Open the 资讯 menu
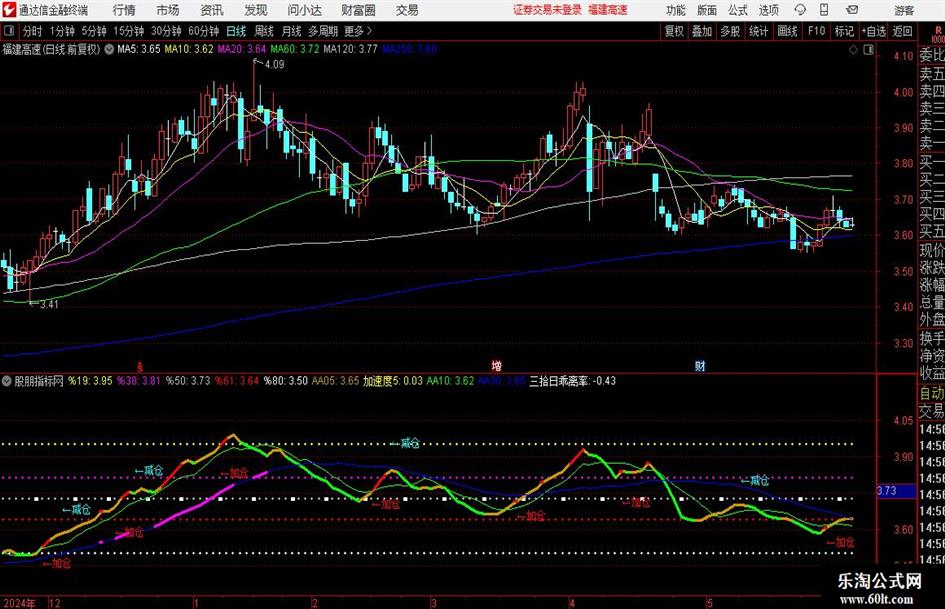 pos(212,10)
